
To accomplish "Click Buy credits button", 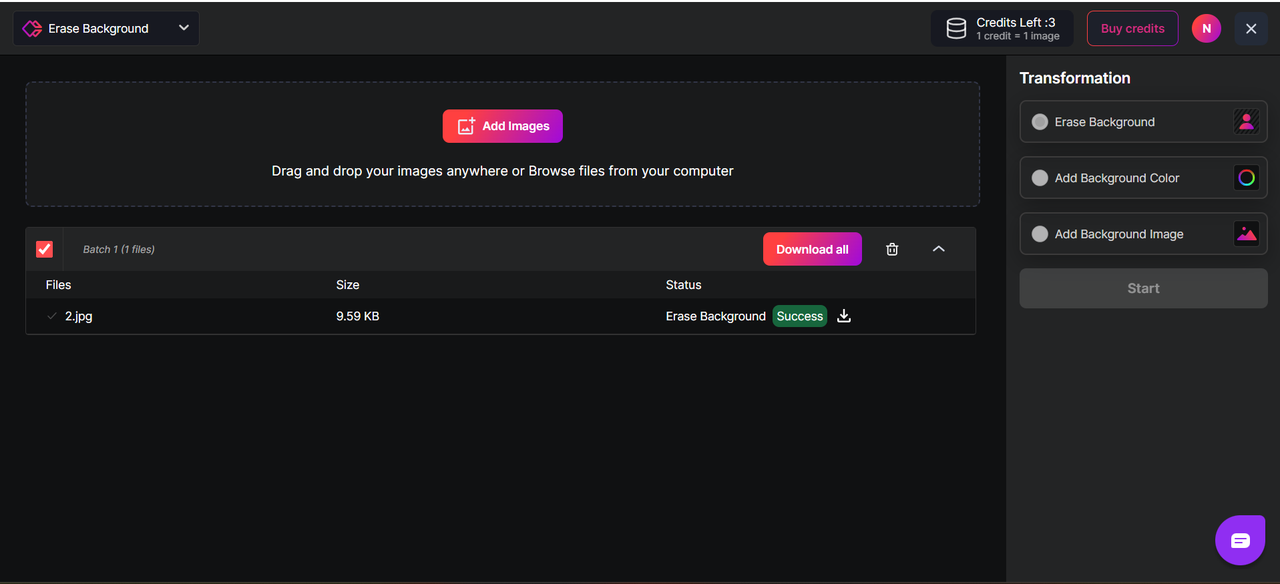I will point(1132,28).
